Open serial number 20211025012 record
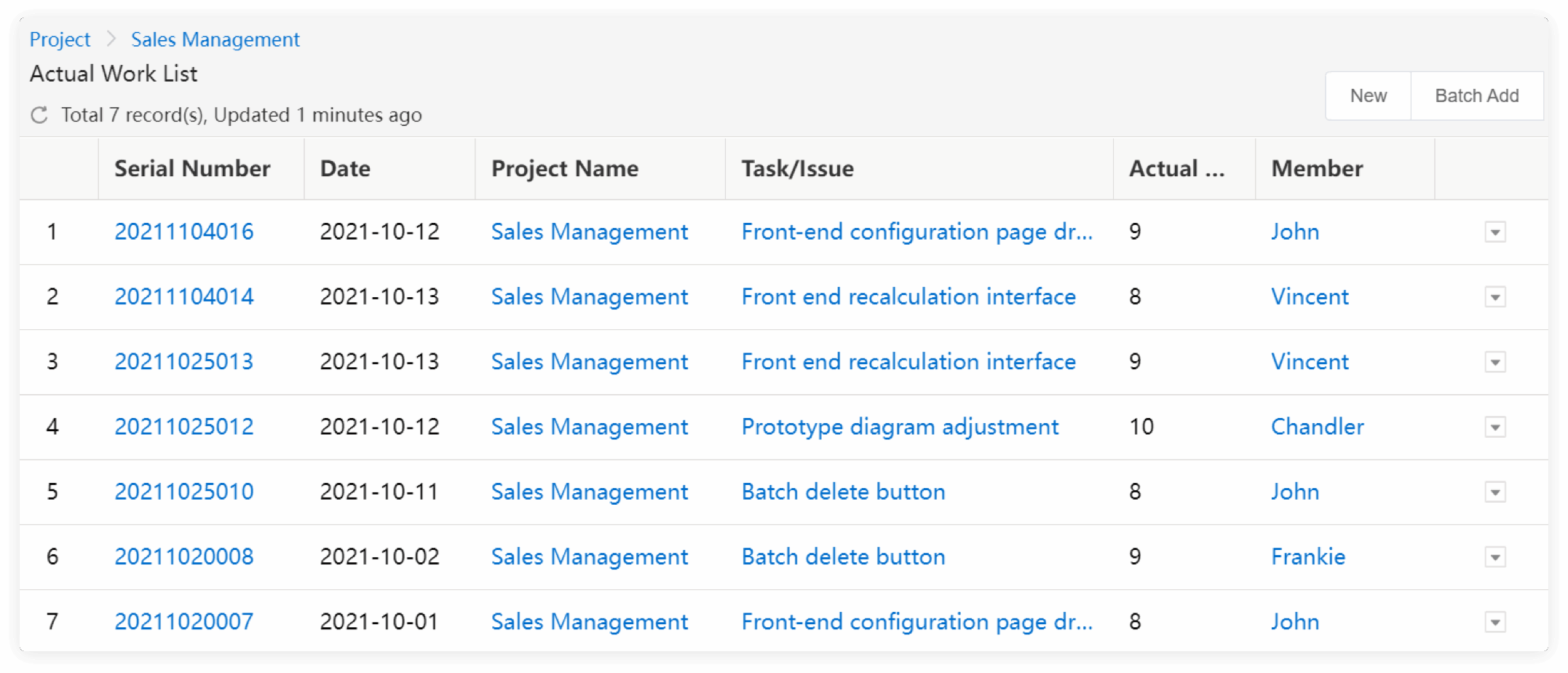1568x673 pixels. (x=184, y=427)
